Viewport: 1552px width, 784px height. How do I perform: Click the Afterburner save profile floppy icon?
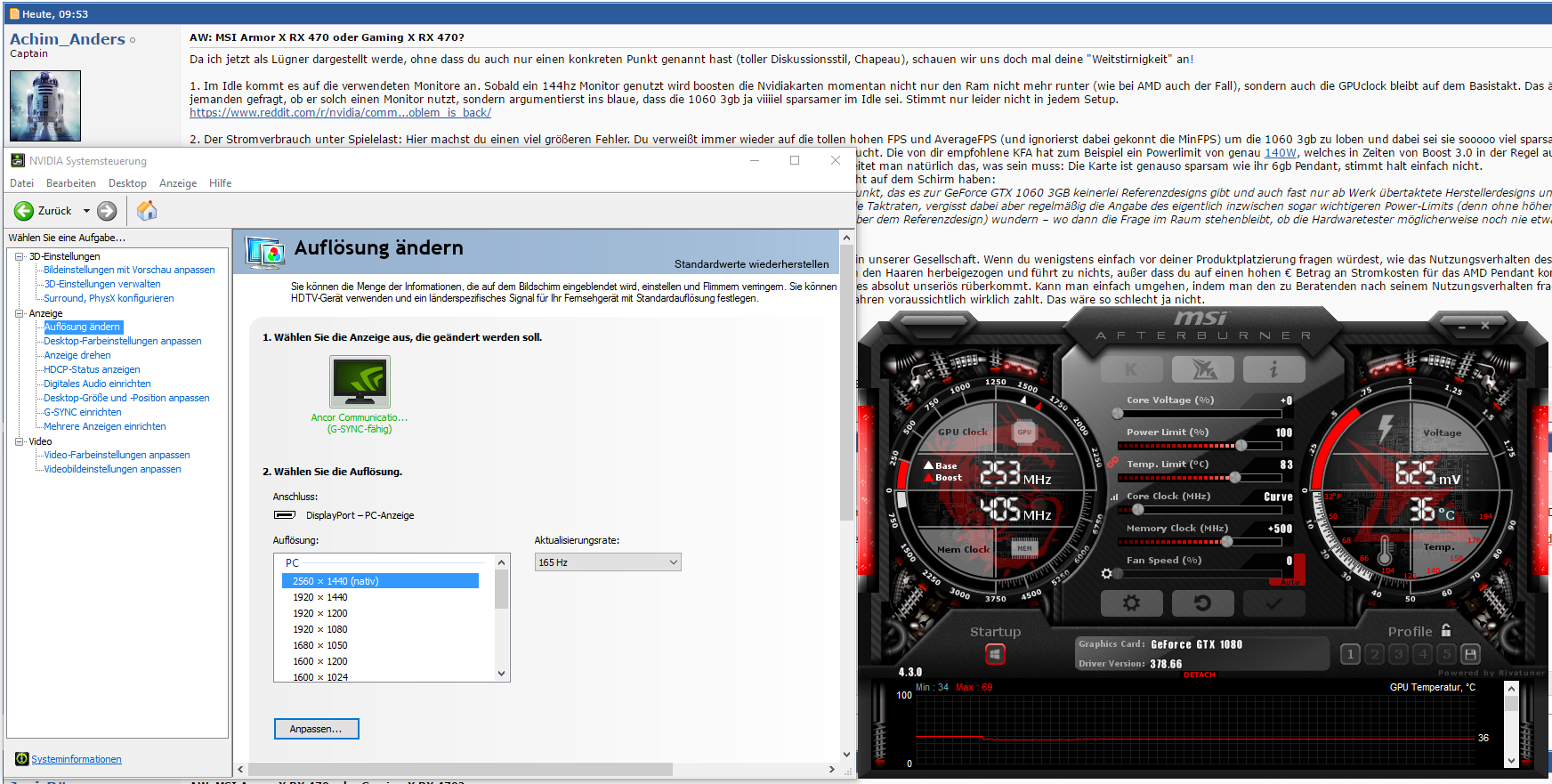[1471, 654]
